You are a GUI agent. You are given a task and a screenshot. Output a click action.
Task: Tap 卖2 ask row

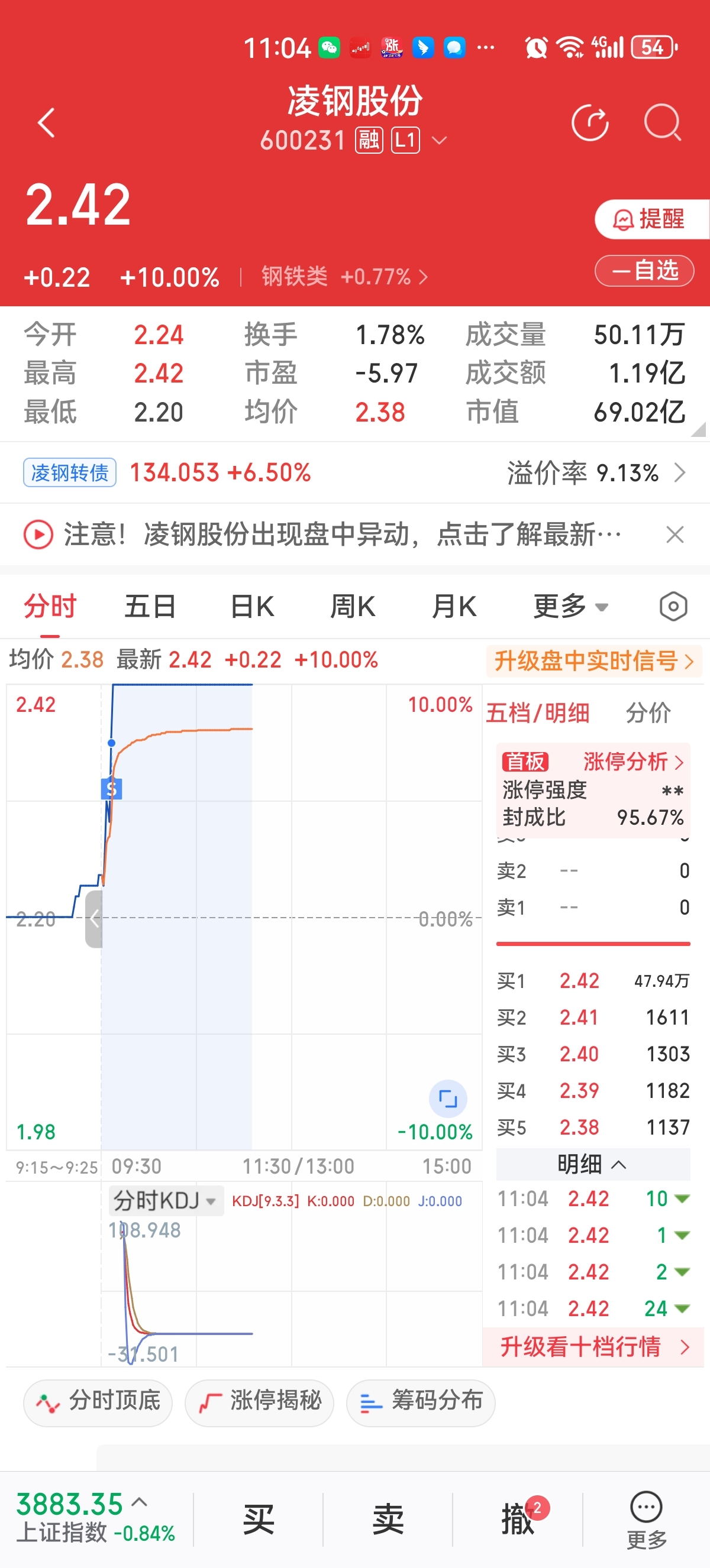[x=593, y=870]
